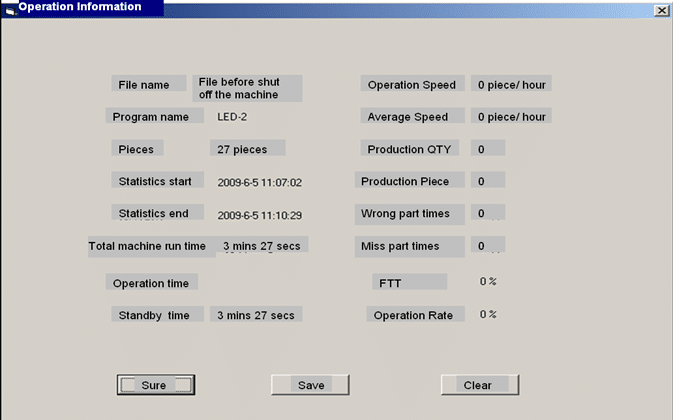Clear the statistics with the Clear button
Image resolution: width=673 pixels, height=420 pixels.
(480, 385)
